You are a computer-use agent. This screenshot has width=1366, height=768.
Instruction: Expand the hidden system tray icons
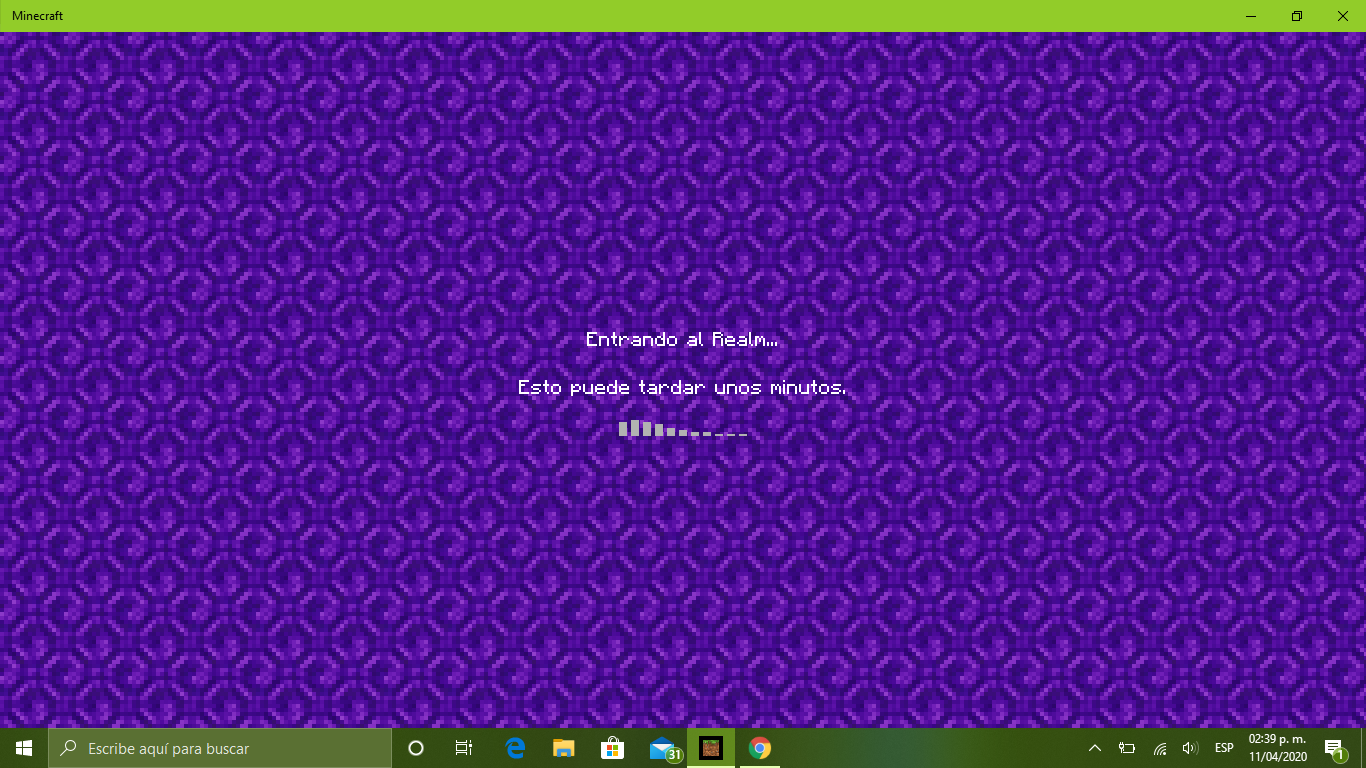tap(1095, 748)
